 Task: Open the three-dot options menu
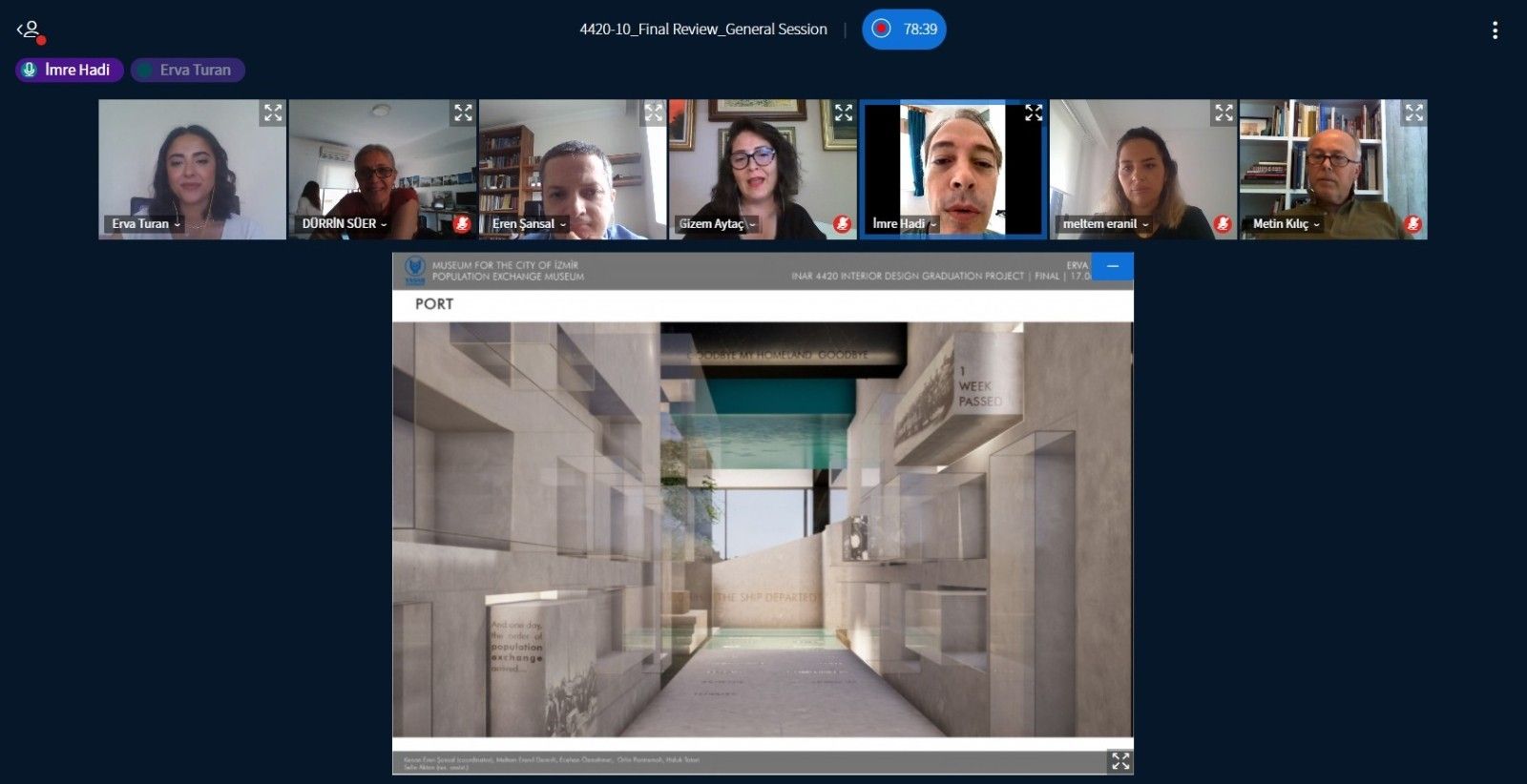[1495, 31]
